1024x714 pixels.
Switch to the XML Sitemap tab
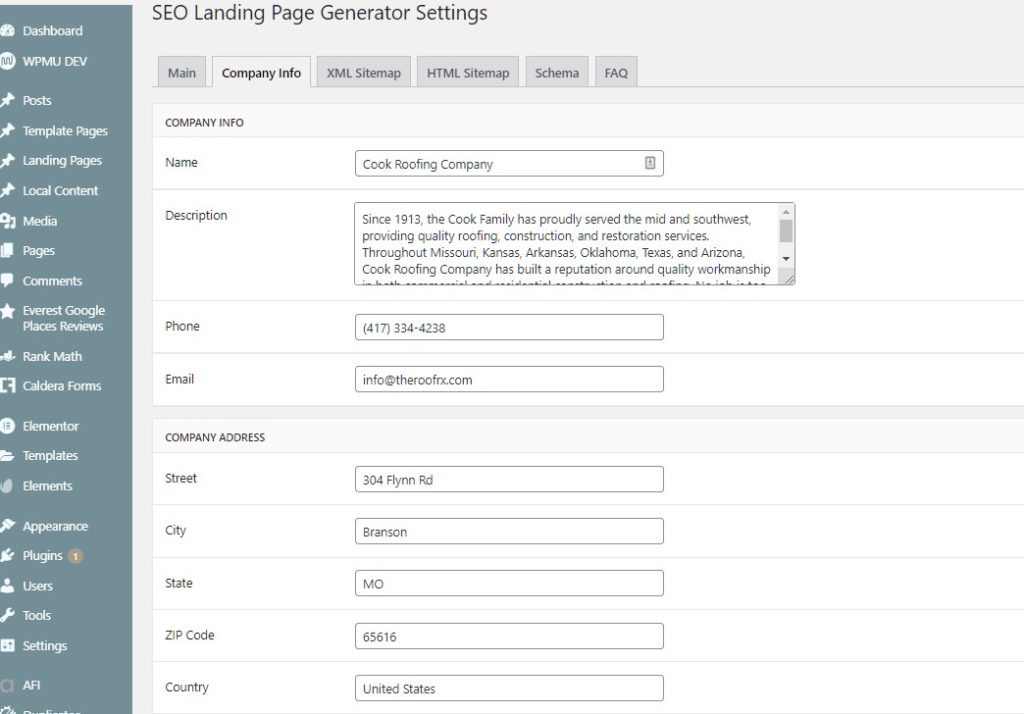click(x=363, y=71)
